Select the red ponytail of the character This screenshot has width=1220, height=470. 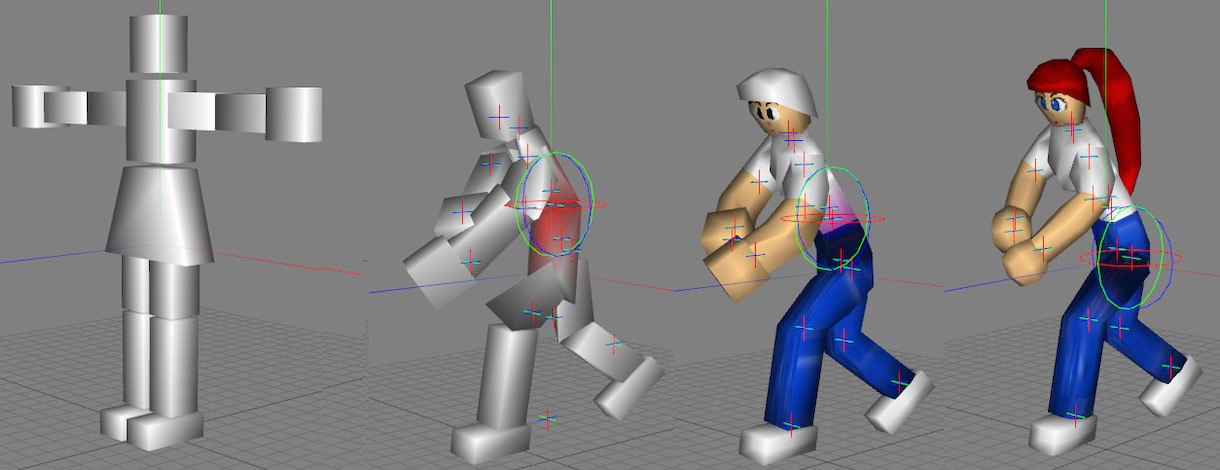click(1113, 112)
